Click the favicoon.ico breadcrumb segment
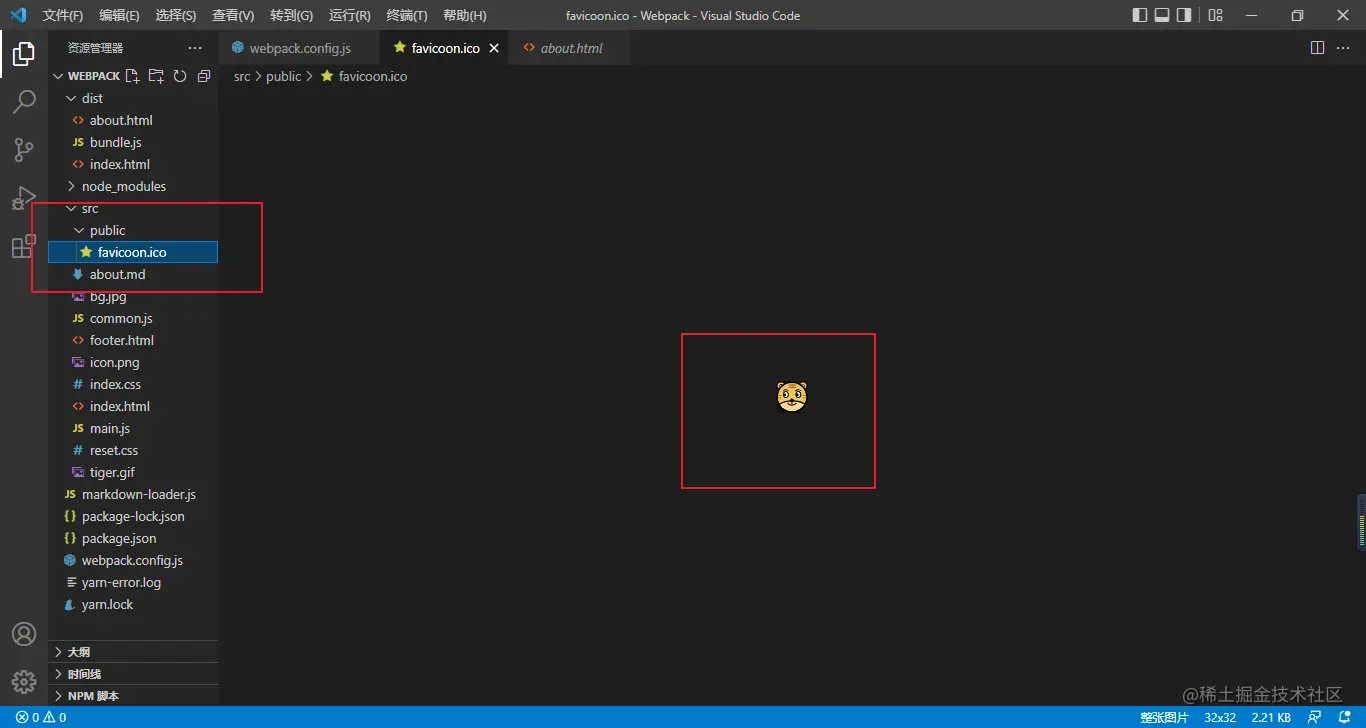 pos(364,76)
